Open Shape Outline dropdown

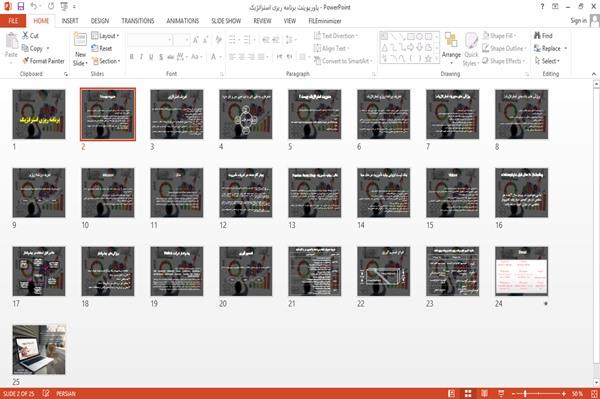504,48
